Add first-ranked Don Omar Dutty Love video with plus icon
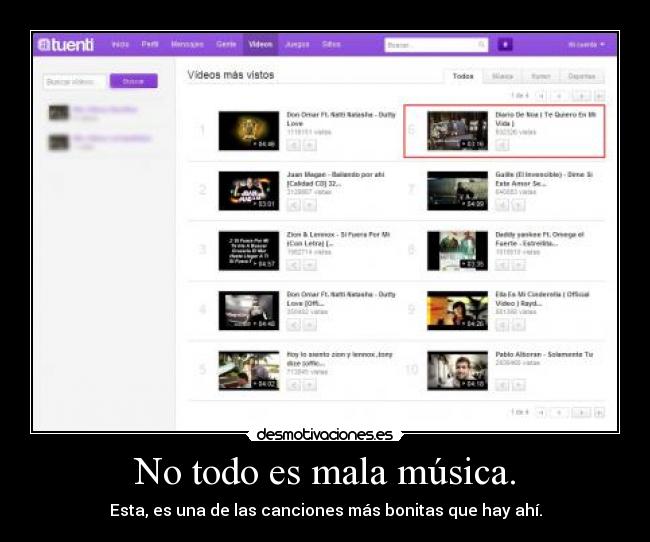Viewport: 650px width, 542px height. tap(309, 145)
